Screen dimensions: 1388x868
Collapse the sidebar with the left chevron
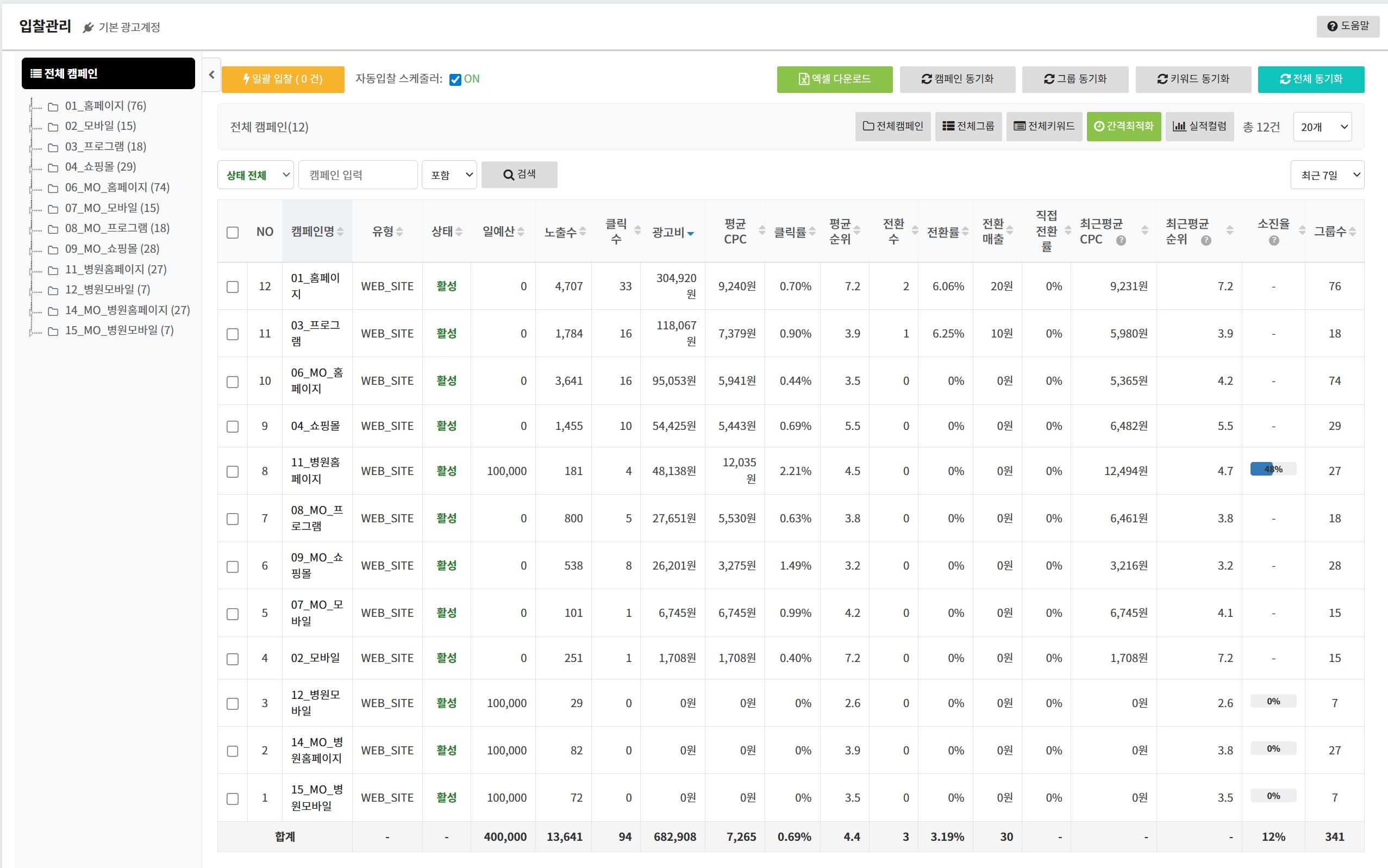[x=211, y=74]
